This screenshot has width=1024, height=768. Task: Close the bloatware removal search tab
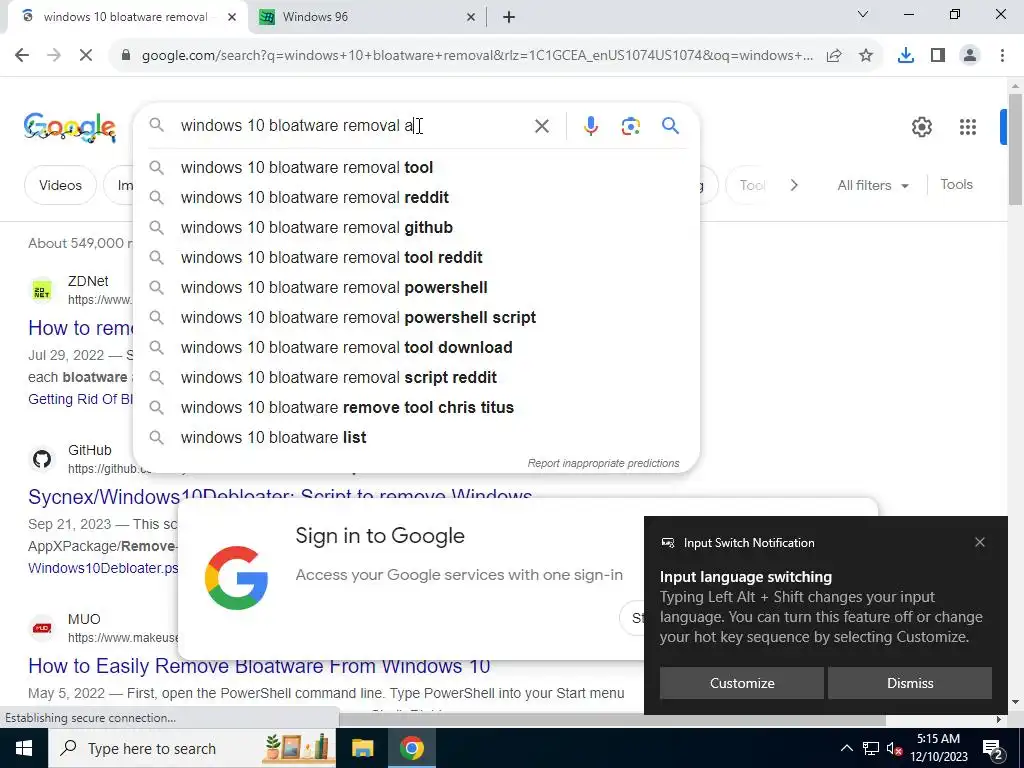point(232,17)
